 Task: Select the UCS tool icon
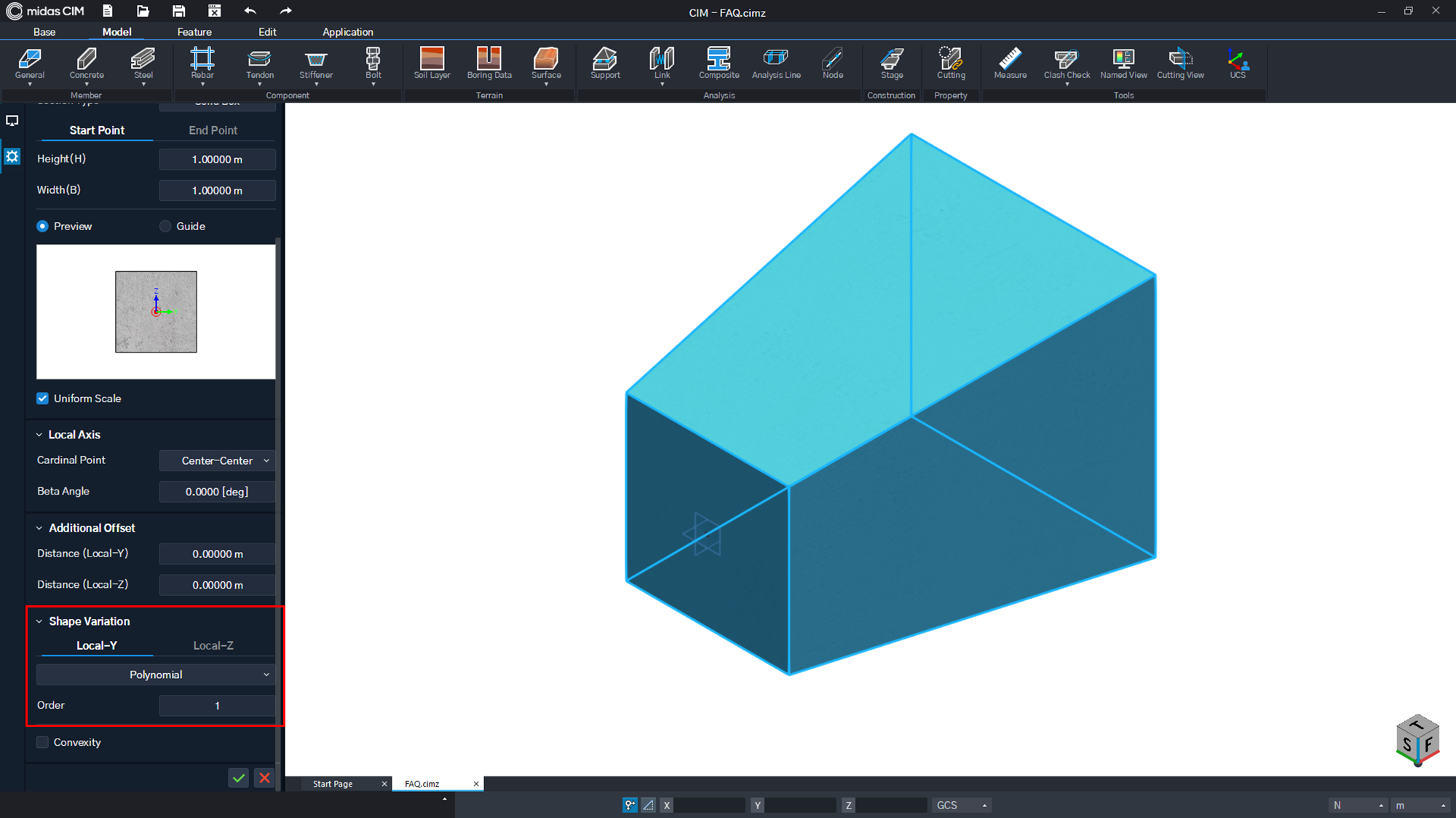(x=1238, y=63)
